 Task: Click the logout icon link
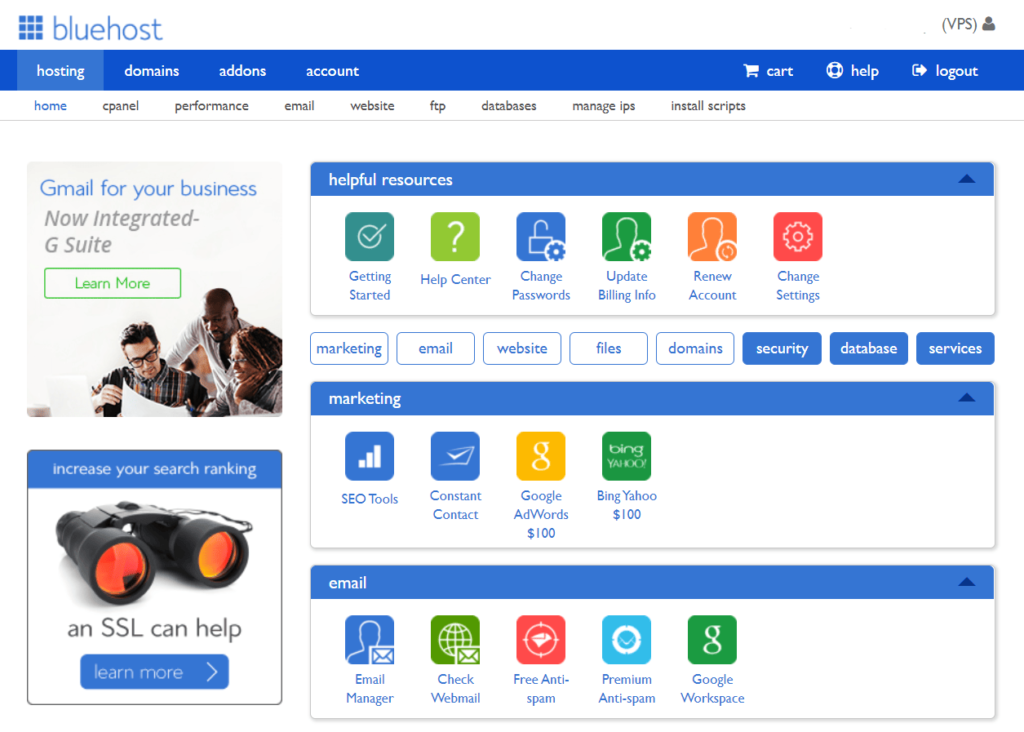[x=944, y=71]
